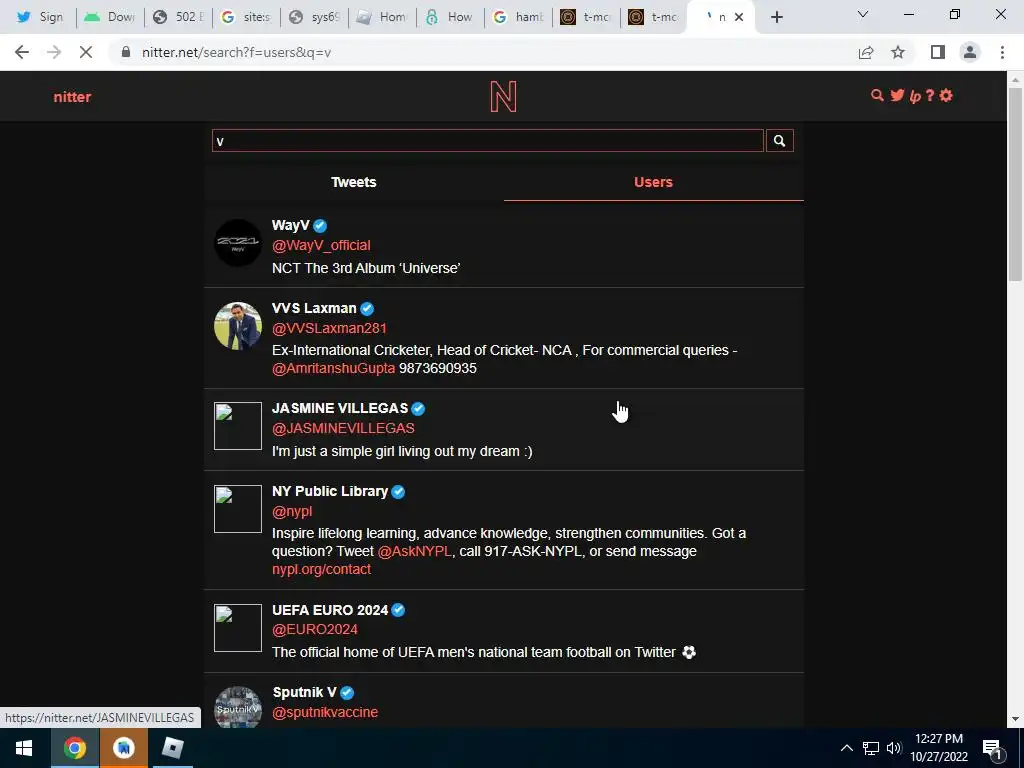
Task: Open nitter preferences gear icon
Action: (946, 95)
